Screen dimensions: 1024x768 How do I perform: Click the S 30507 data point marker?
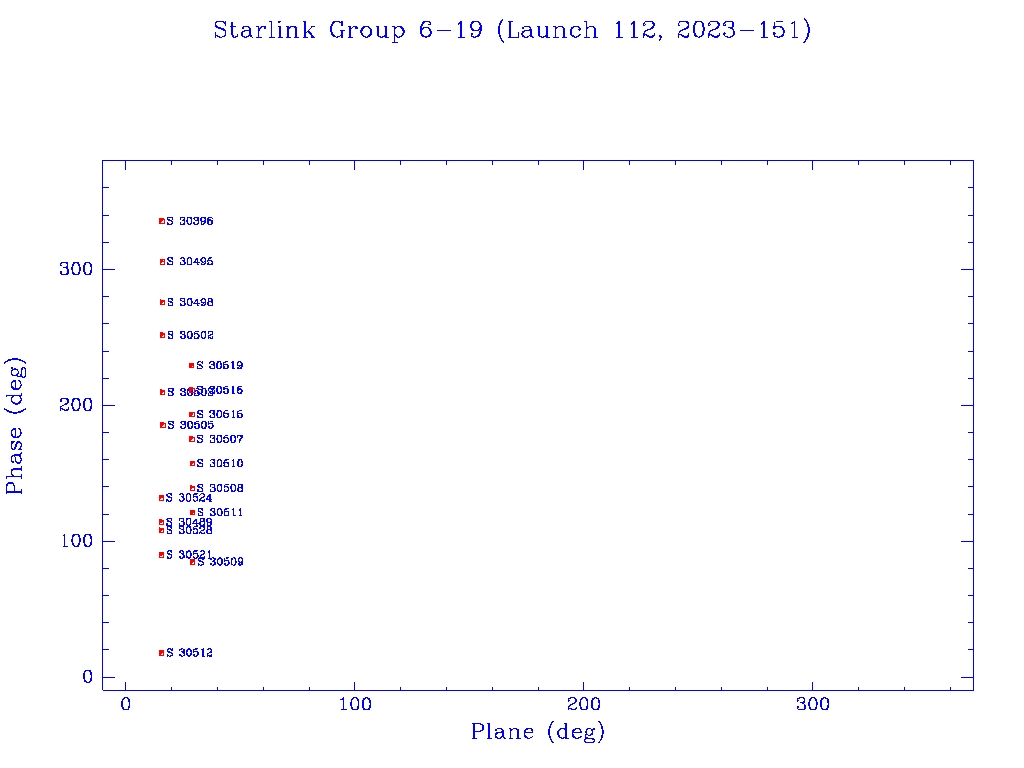click(191, 439)
